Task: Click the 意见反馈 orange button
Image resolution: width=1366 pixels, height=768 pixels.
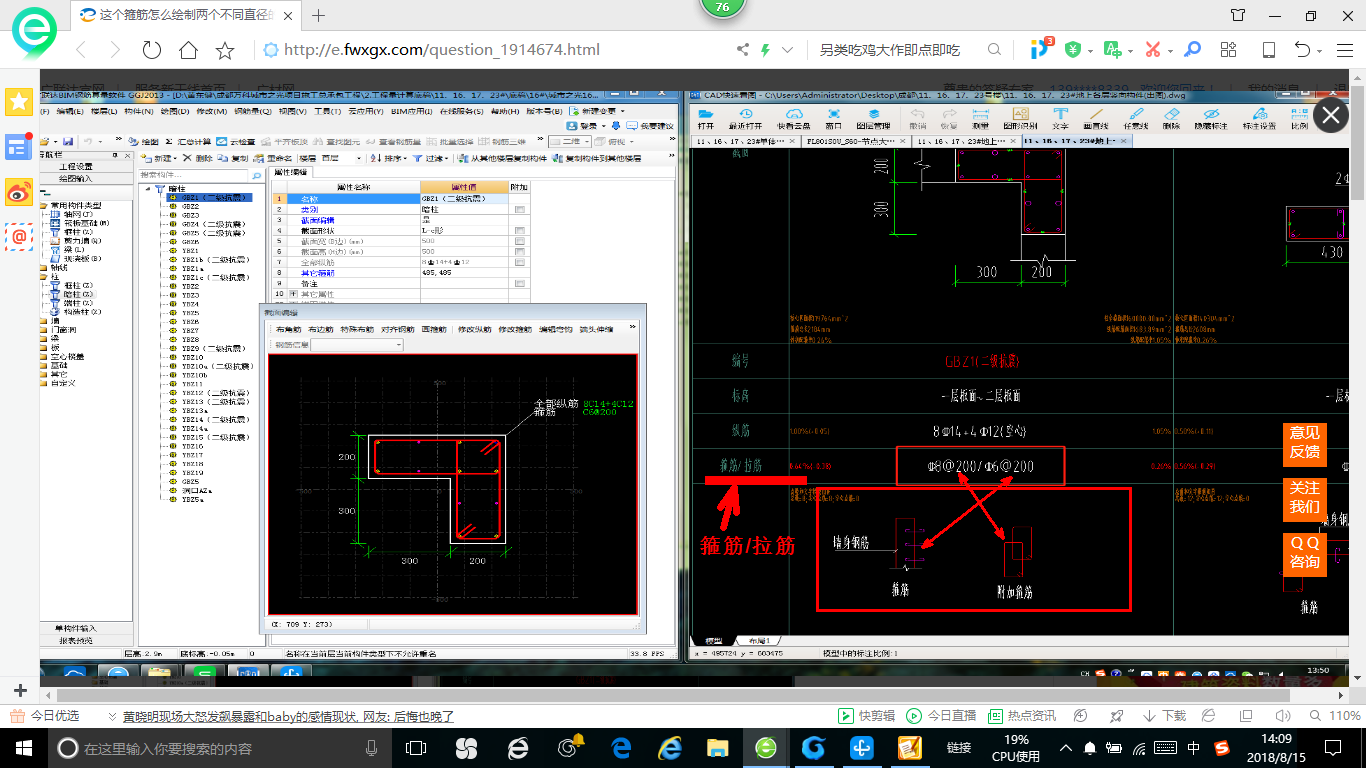Action: point(1304,443)
